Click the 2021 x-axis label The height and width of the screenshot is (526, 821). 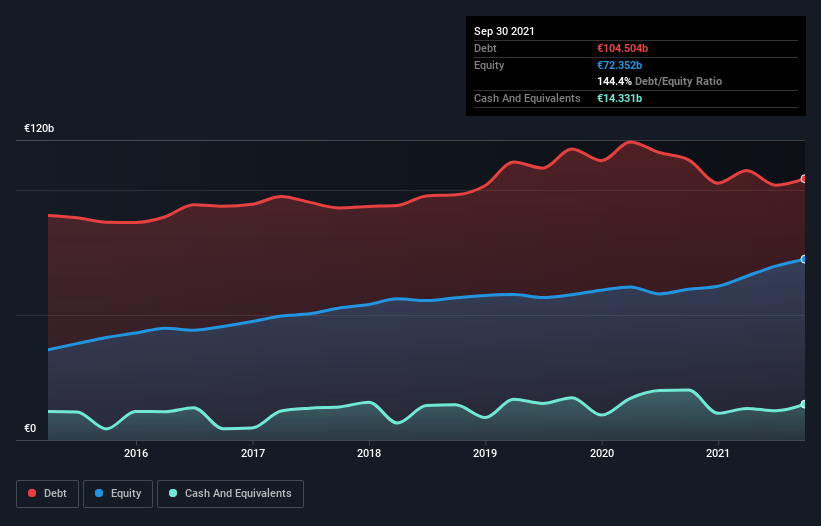[718, 453]
